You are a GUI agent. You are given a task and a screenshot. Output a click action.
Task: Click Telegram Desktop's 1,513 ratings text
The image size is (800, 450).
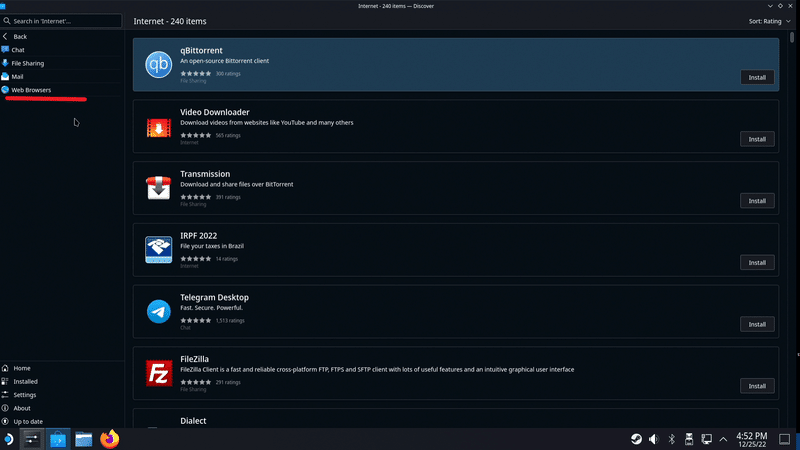[230, 320]
